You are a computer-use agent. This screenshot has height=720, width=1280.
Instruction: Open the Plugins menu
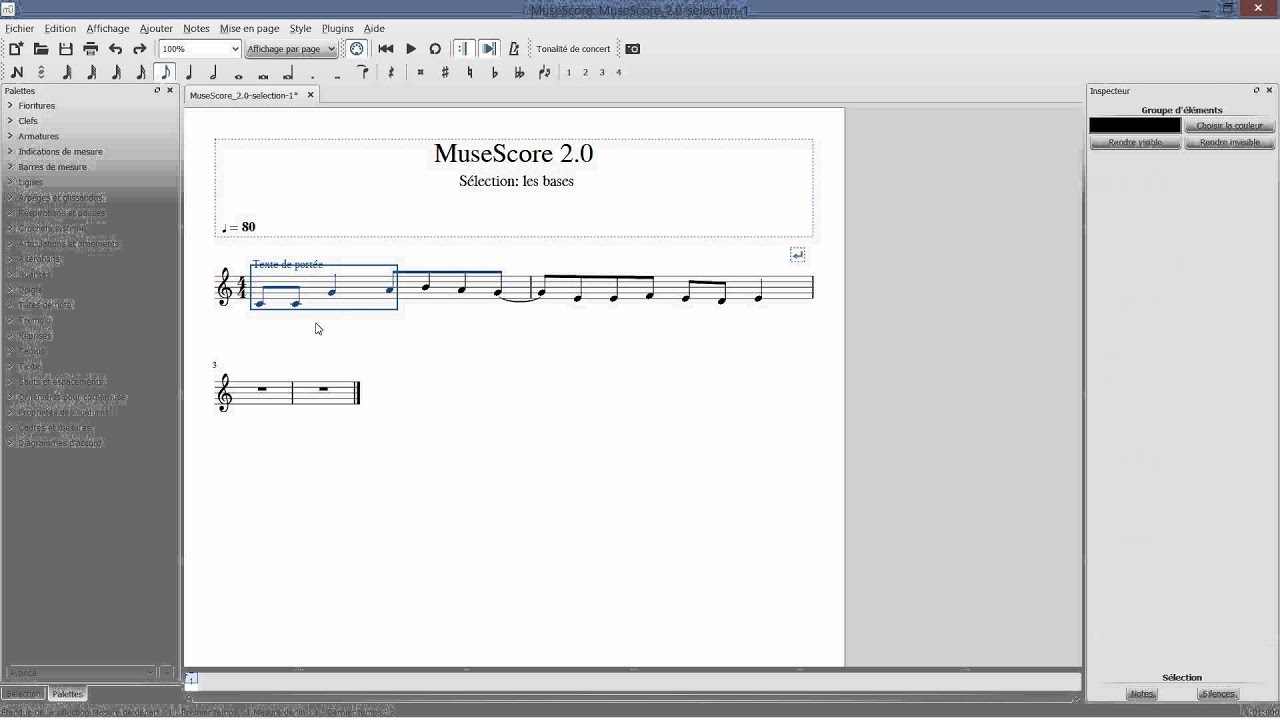[x=337, y=29]
